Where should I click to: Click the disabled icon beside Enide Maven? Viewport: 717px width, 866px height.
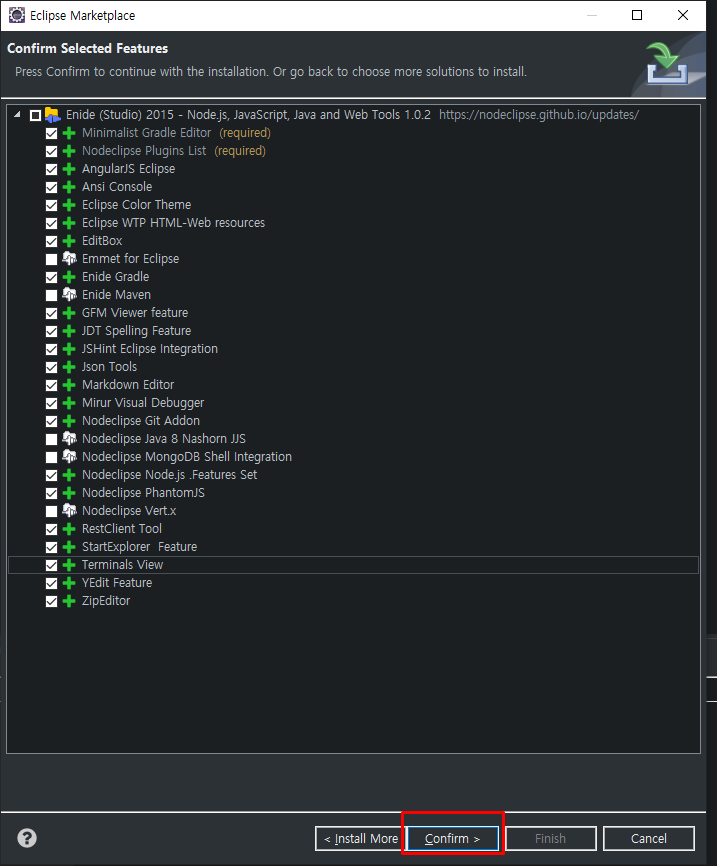pos(69,294)
